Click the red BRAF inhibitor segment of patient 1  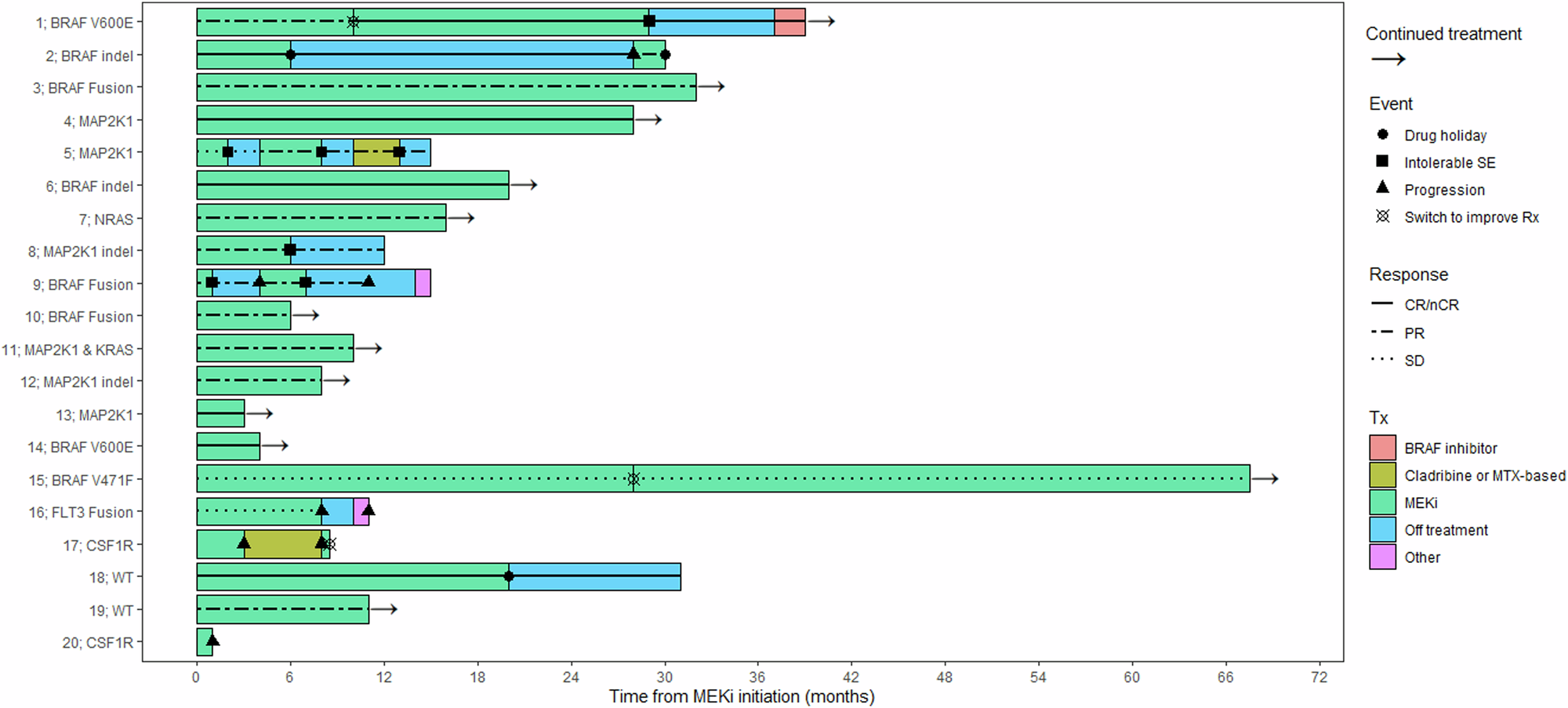(789, 22)
